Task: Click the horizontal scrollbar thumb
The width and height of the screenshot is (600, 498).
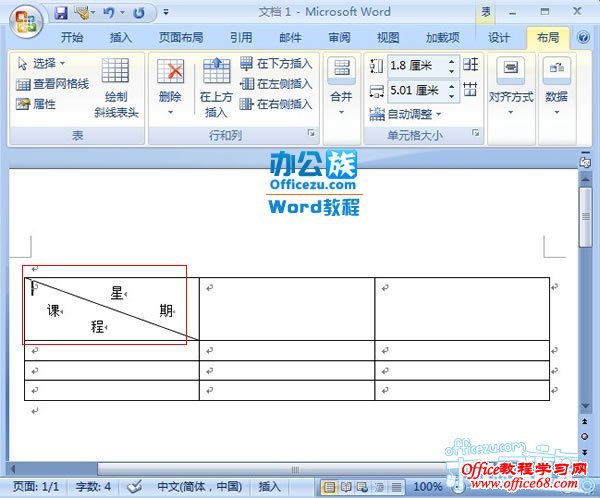Action: click(x=295, y=469)
